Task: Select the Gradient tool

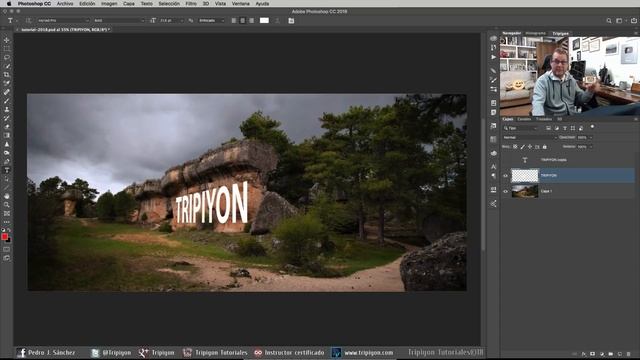Action: point(7,136)
